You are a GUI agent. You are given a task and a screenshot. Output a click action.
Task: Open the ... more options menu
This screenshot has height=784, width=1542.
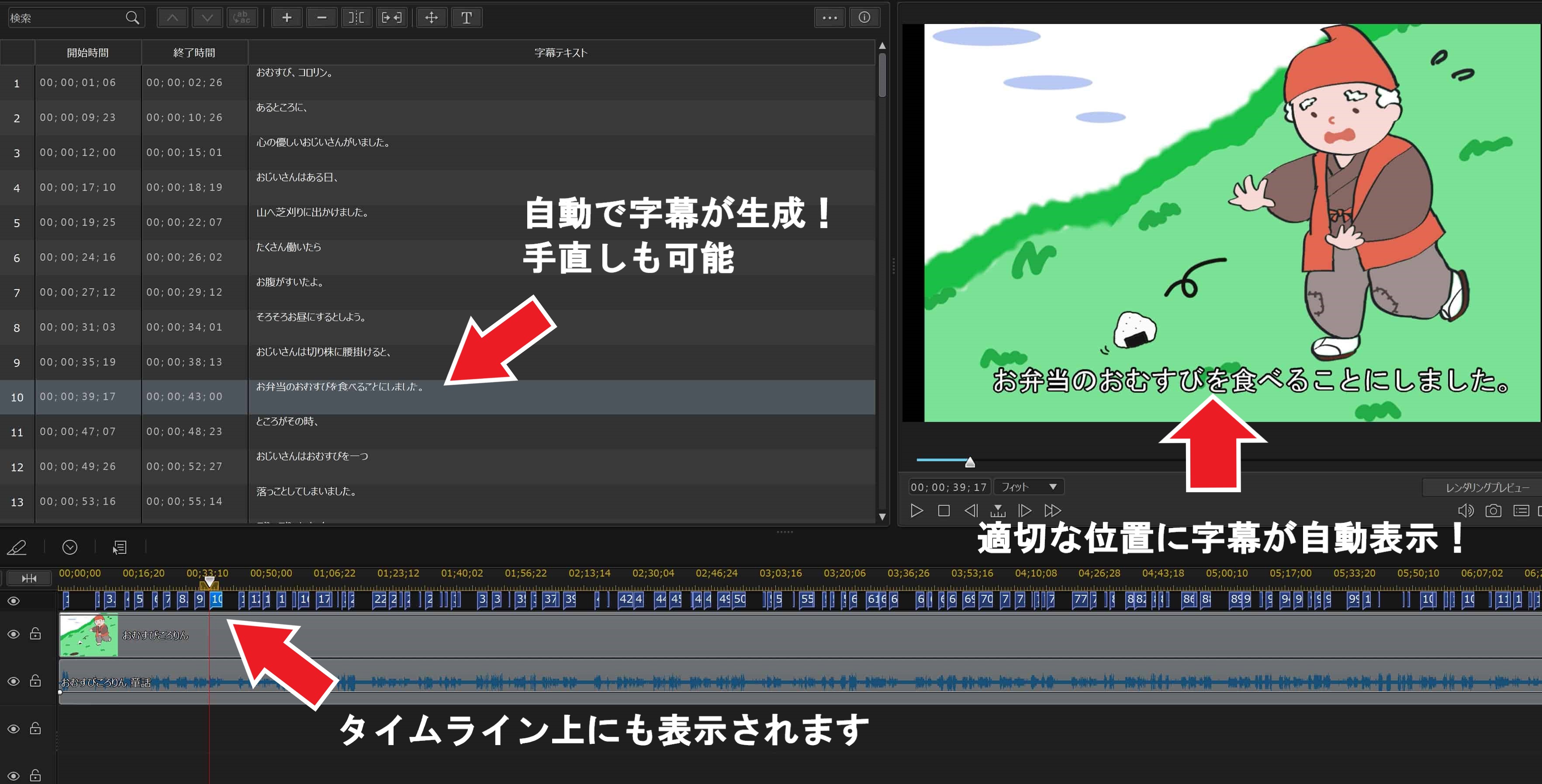tap(830, 17)
